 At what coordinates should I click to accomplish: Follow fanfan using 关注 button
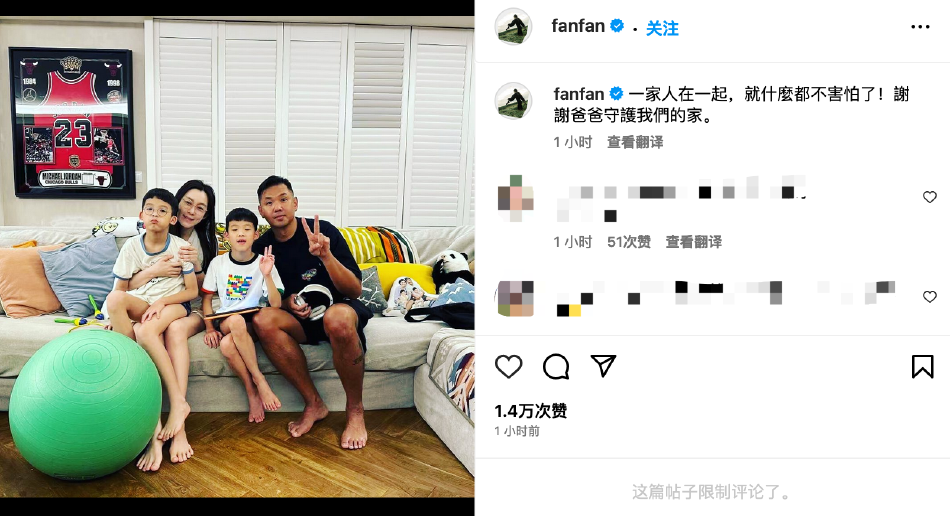click(662, 28)
